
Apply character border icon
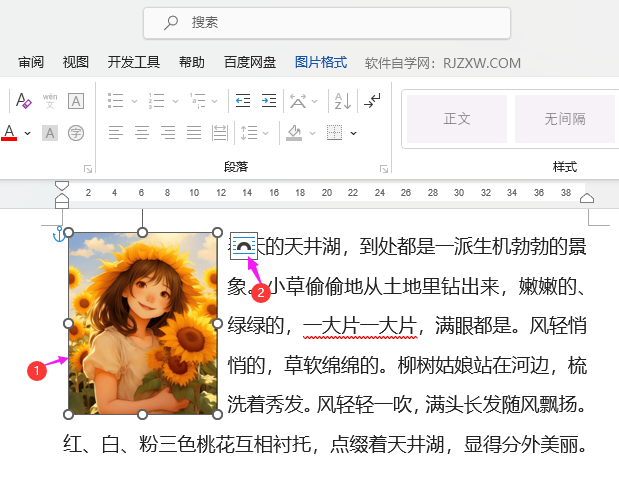click(76, 101)
